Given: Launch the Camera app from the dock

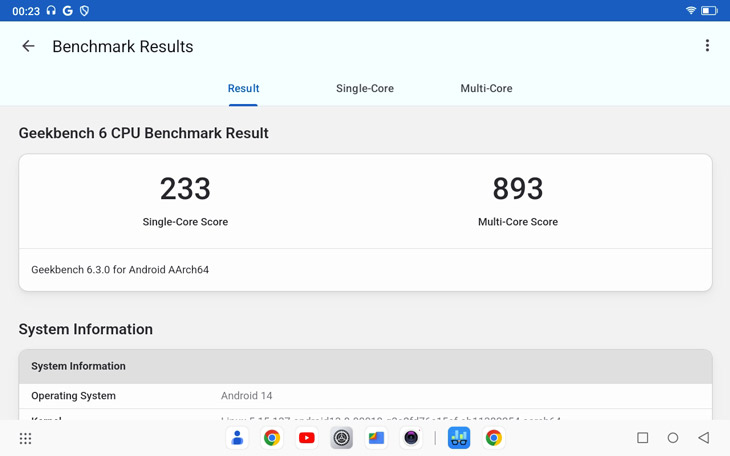Looking at the screenshot, I should coord(411,438).
